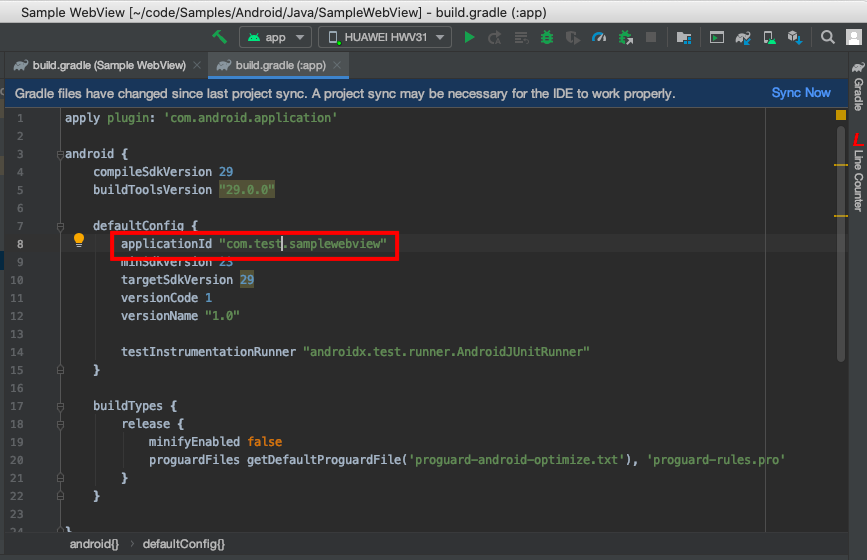The image size is (867, 560).
Task: Open the app run configuration dropdown
Action: point(275,37)
